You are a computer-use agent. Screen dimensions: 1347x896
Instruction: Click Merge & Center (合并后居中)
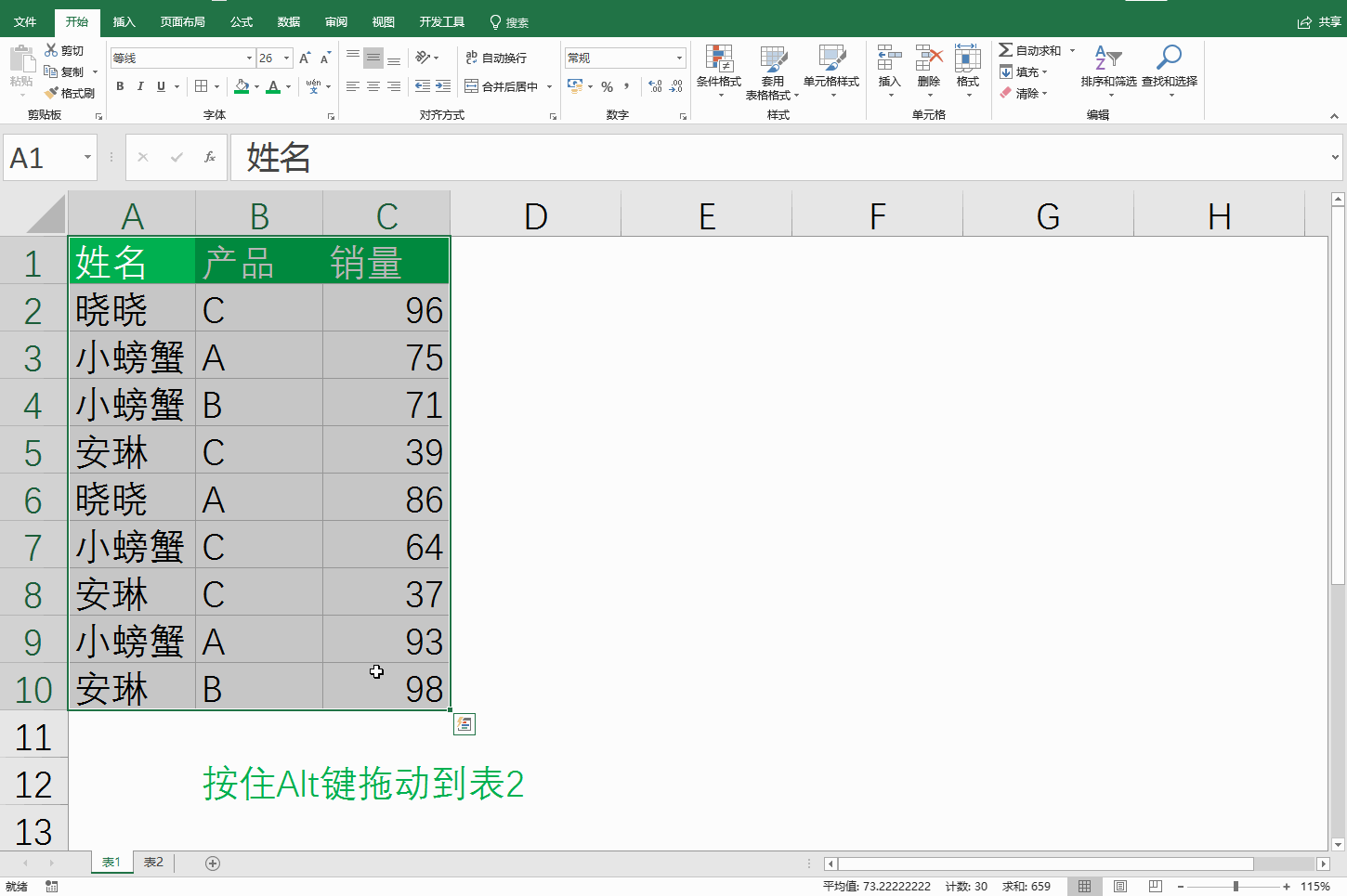502,86
